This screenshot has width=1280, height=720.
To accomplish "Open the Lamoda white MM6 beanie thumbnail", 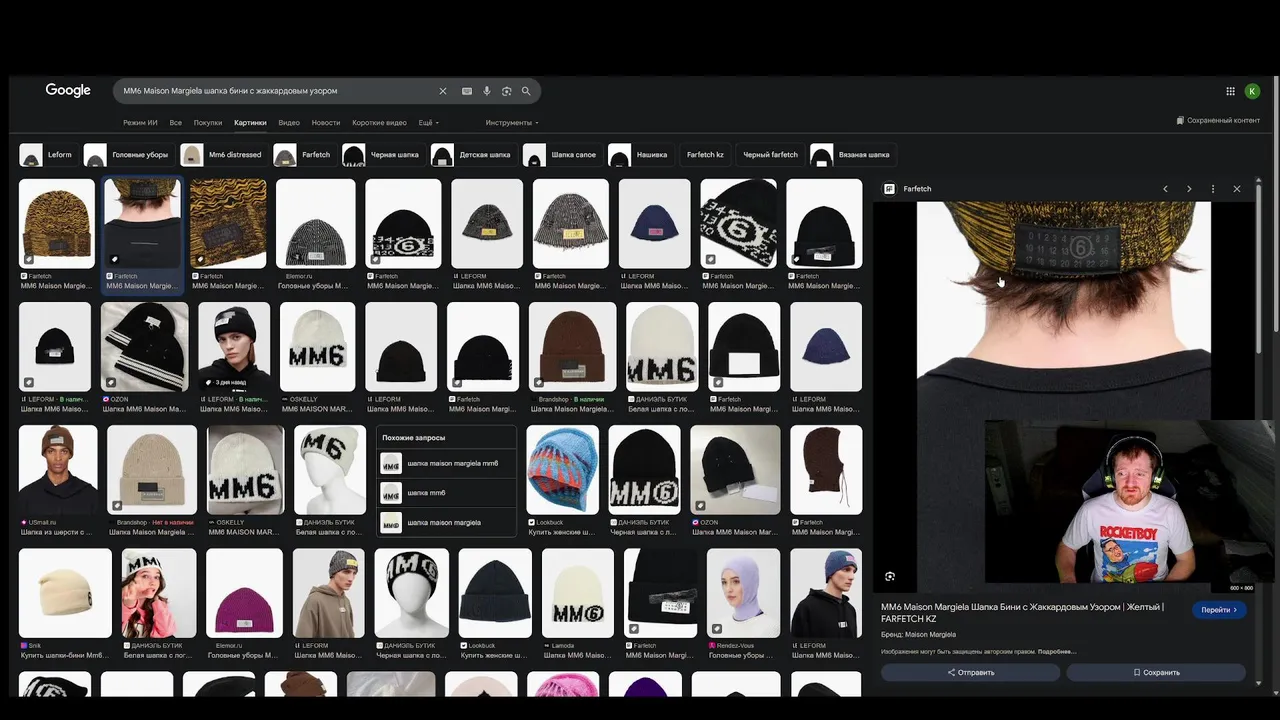I will click(x=578, y=593).
